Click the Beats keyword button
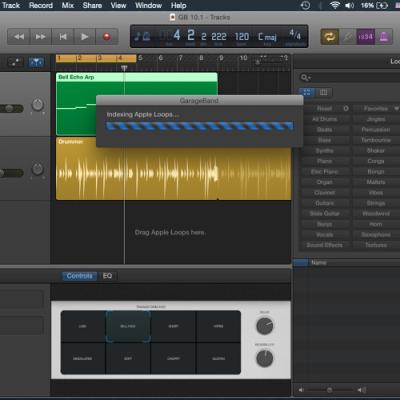Screen dimensions: 400x400 tap(324, 130)
